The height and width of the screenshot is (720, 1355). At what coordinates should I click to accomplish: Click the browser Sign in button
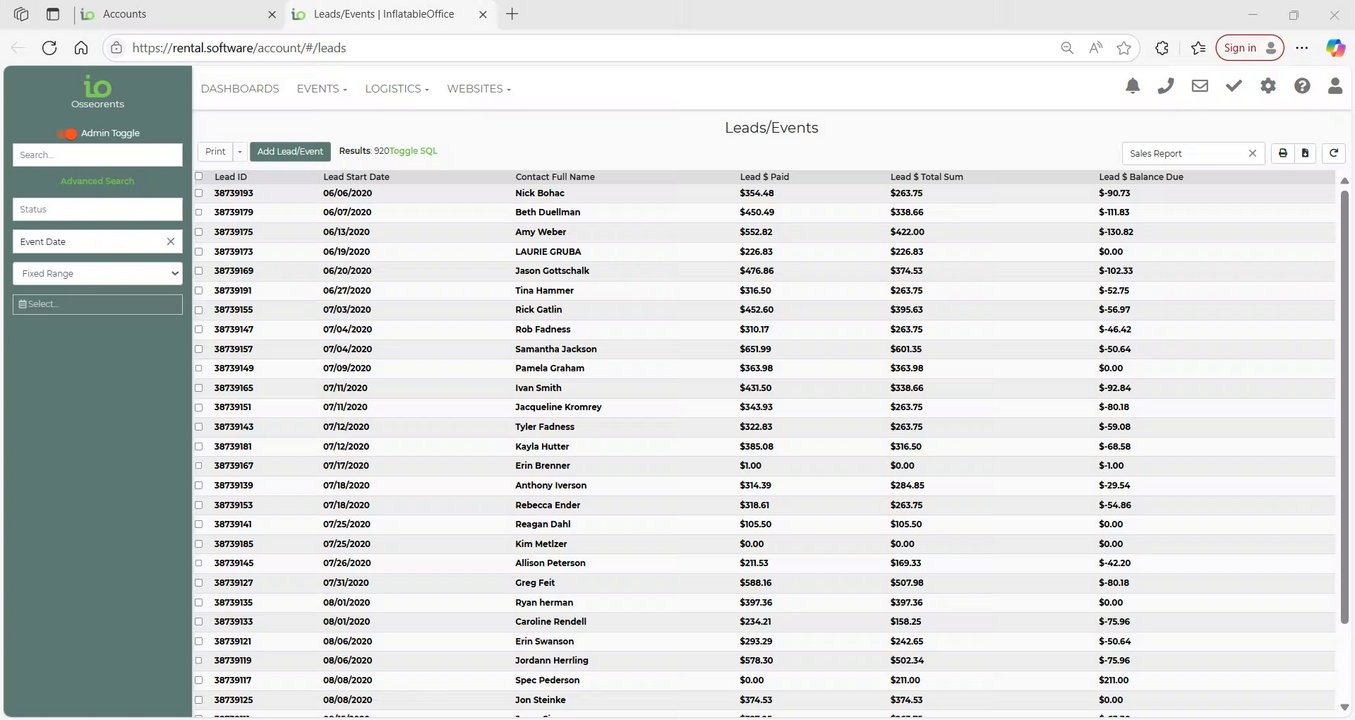coord(1250,47)
